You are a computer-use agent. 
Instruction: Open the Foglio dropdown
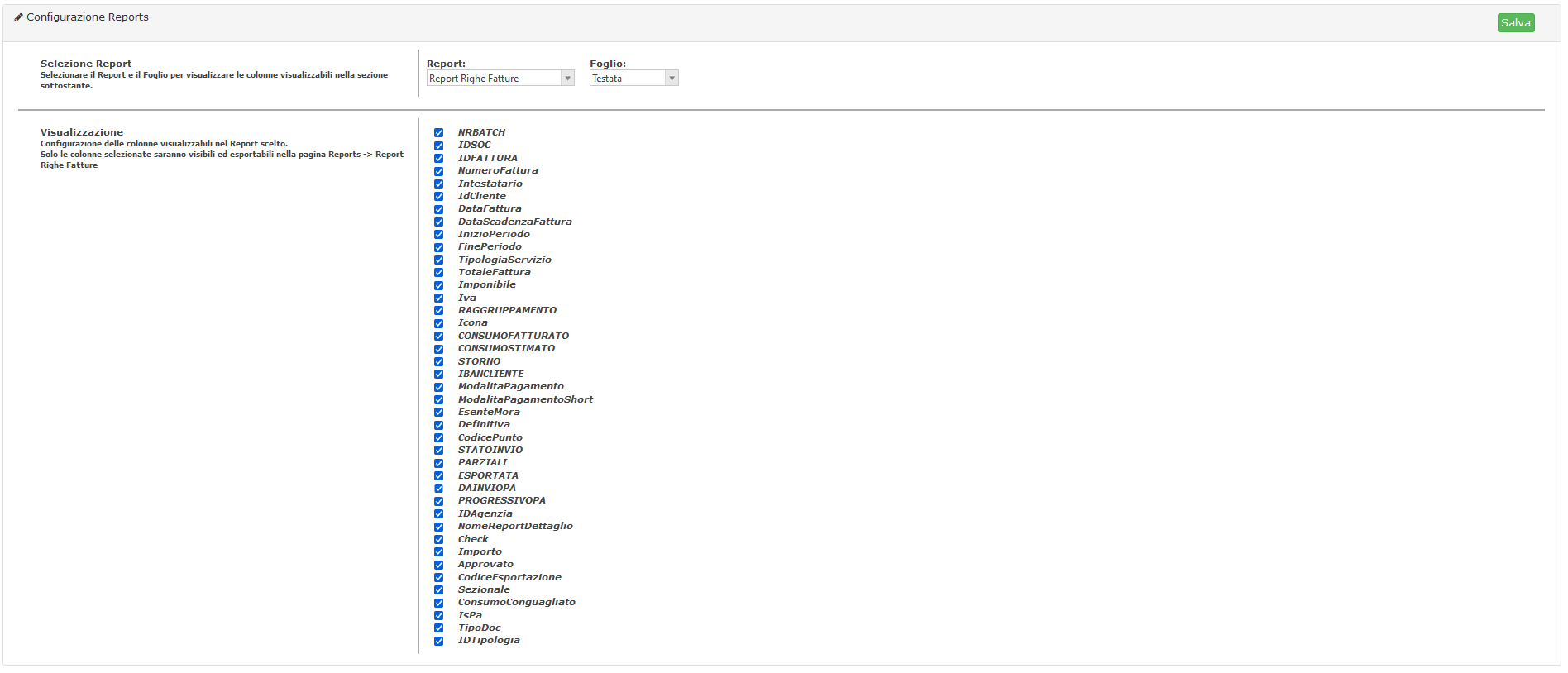(x=633, y=78)
